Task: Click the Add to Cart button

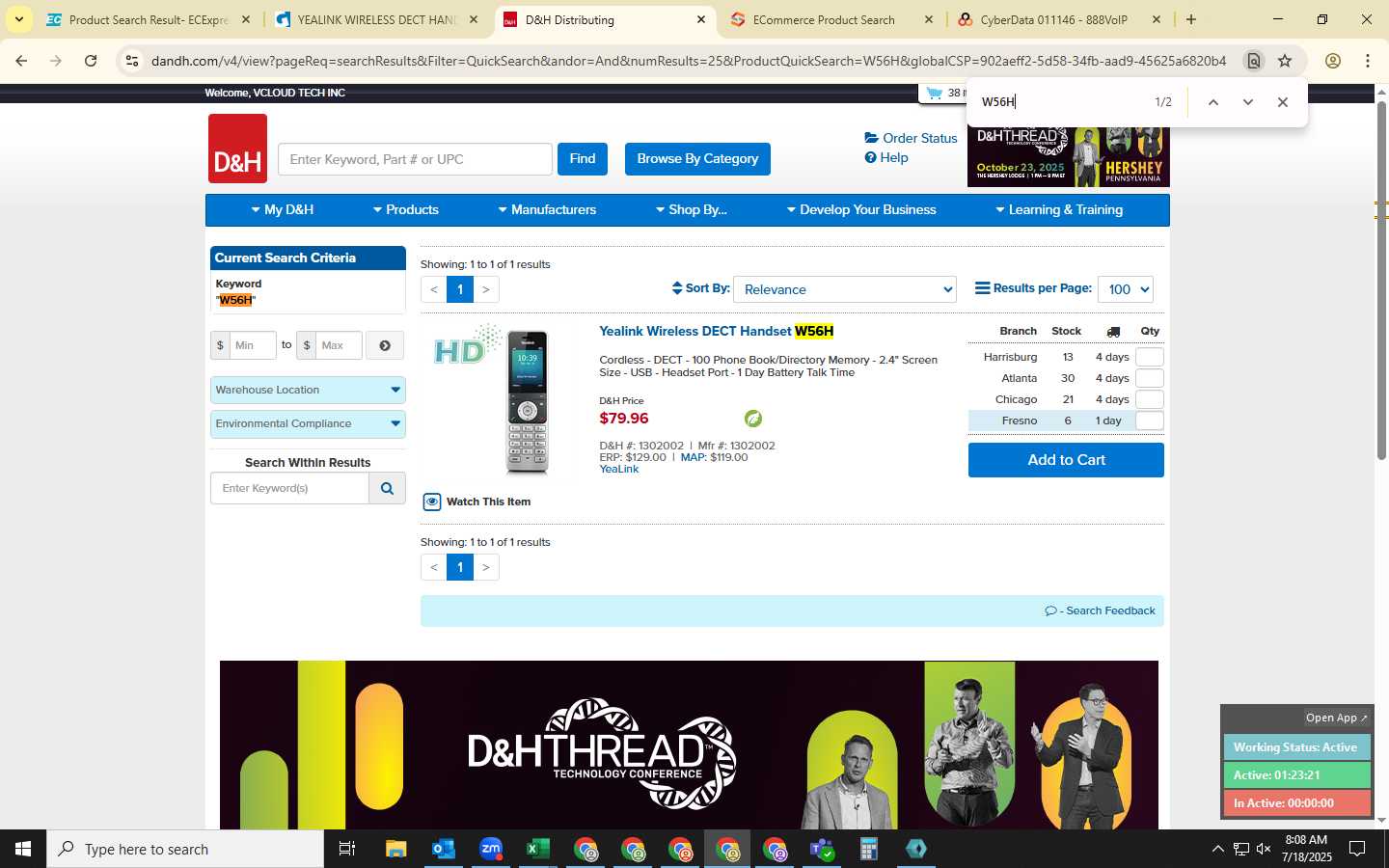Action: point(1066,460)
